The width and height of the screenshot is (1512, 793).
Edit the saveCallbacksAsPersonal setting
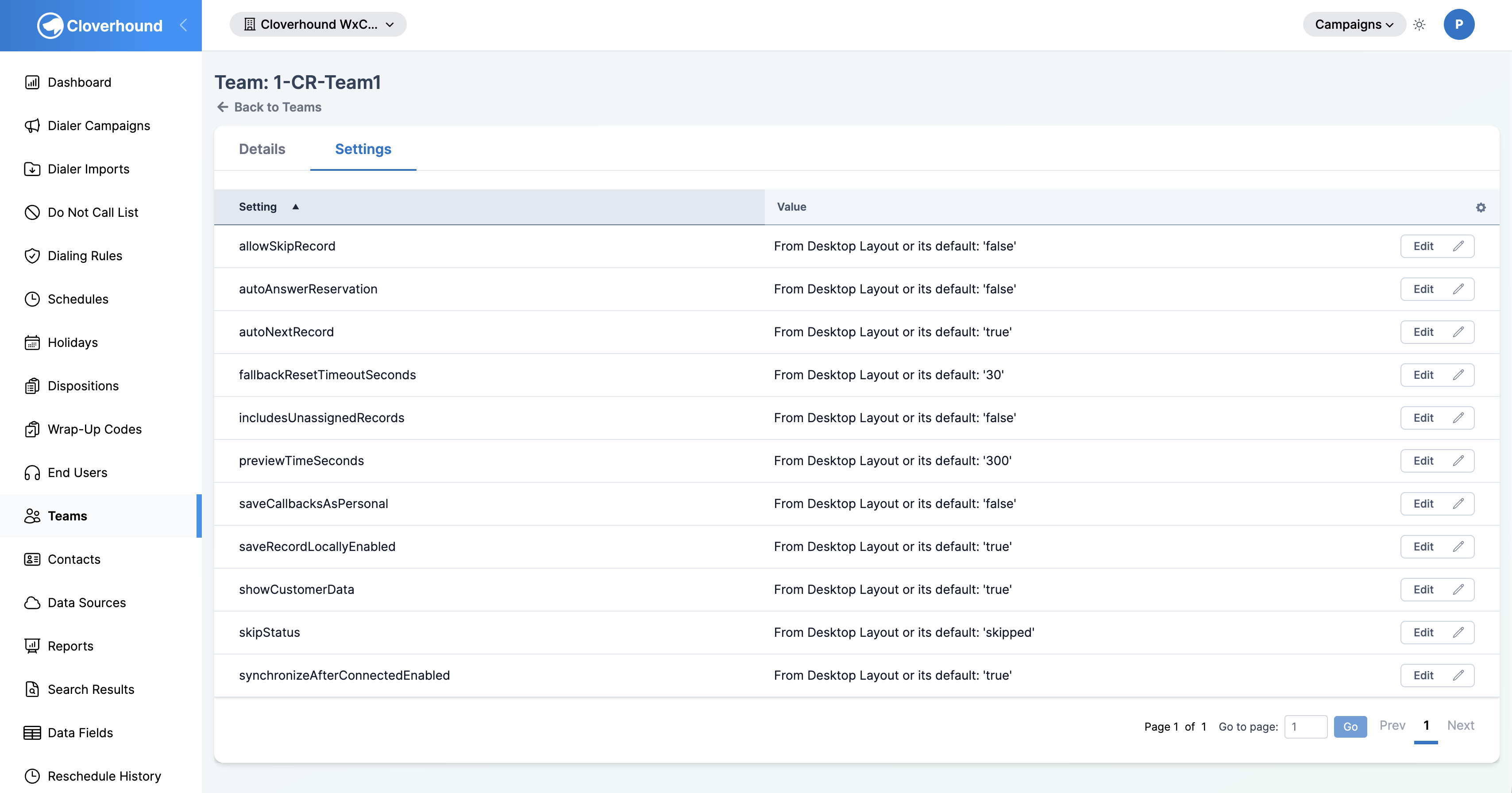point(1437,504)
